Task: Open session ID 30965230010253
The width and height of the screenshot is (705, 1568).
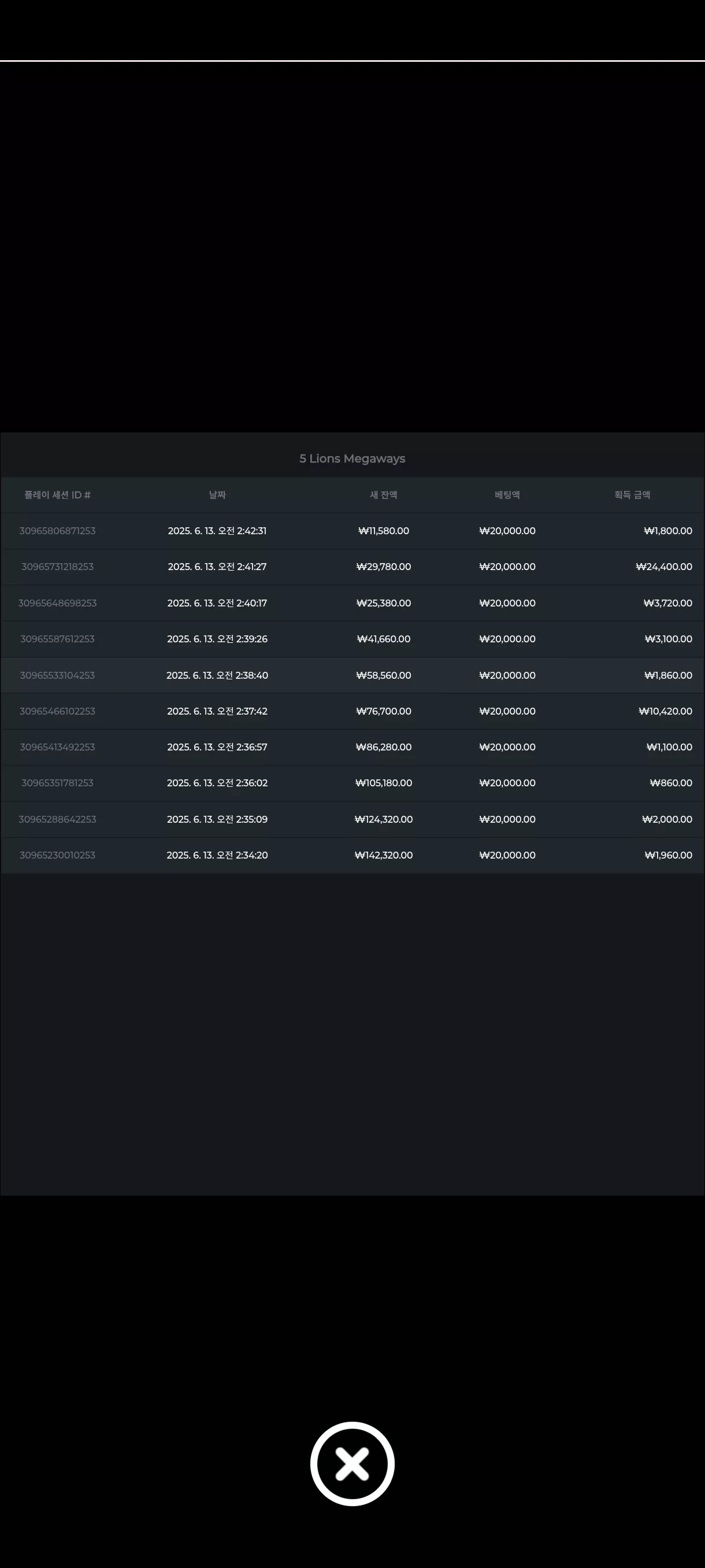Action: pos(57,855)
